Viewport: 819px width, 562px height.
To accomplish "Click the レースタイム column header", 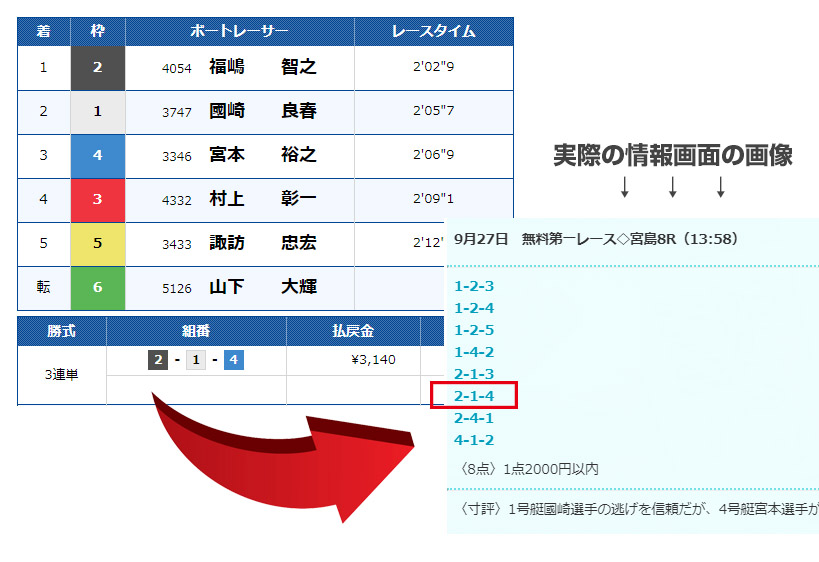I will click(x=433, y=31).
